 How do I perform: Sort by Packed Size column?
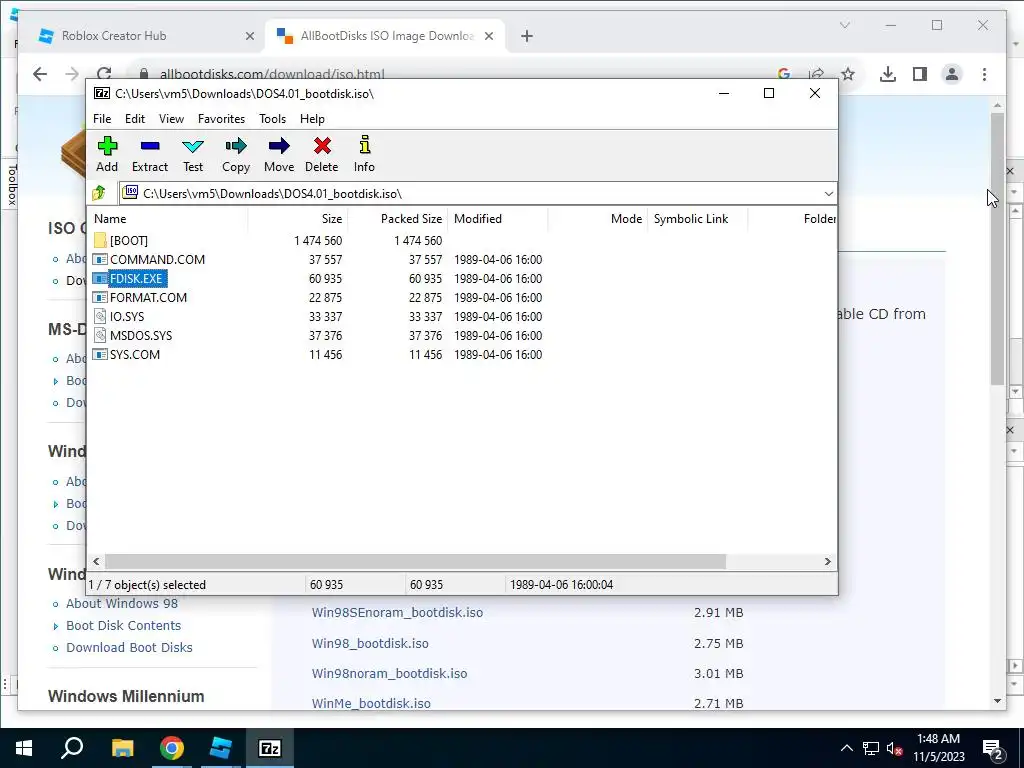click(398, 219)
